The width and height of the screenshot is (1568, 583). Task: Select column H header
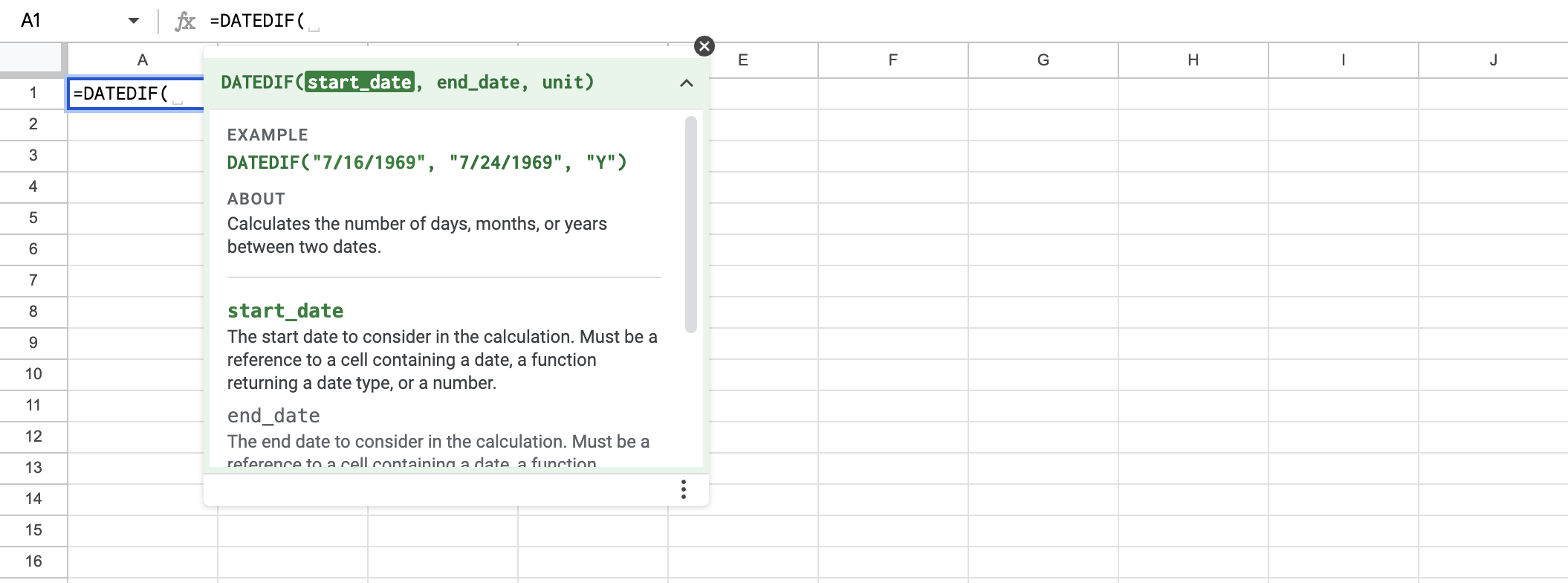[x=1193, y=60]
